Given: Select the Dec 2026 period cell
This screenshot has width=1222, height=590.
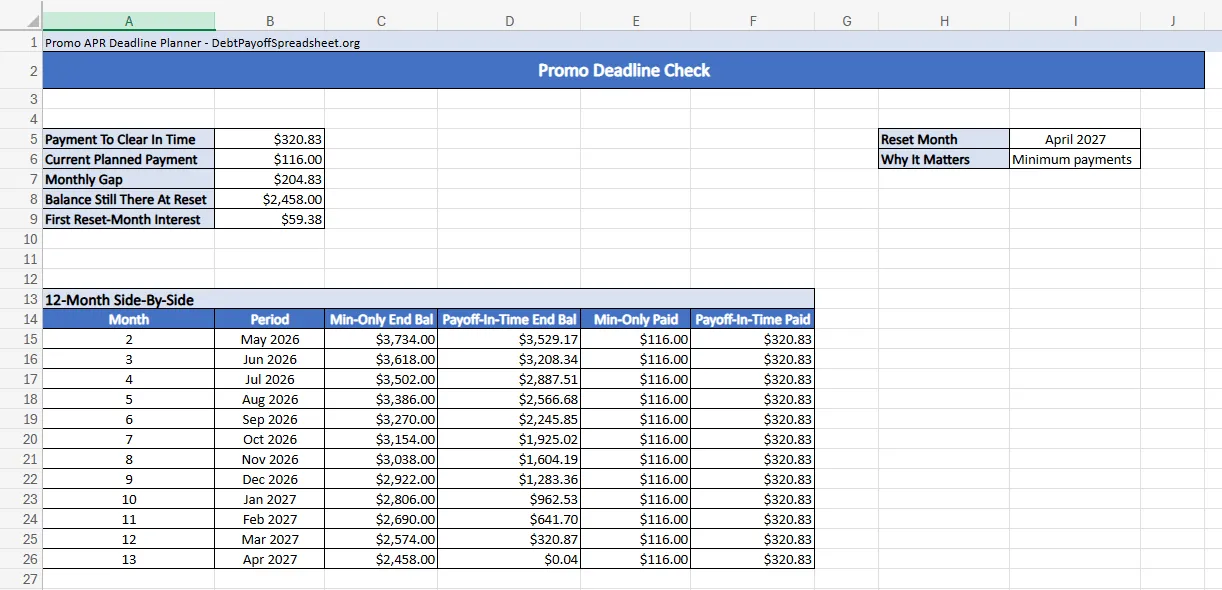Looking at the screenshot, I should 269,479.
